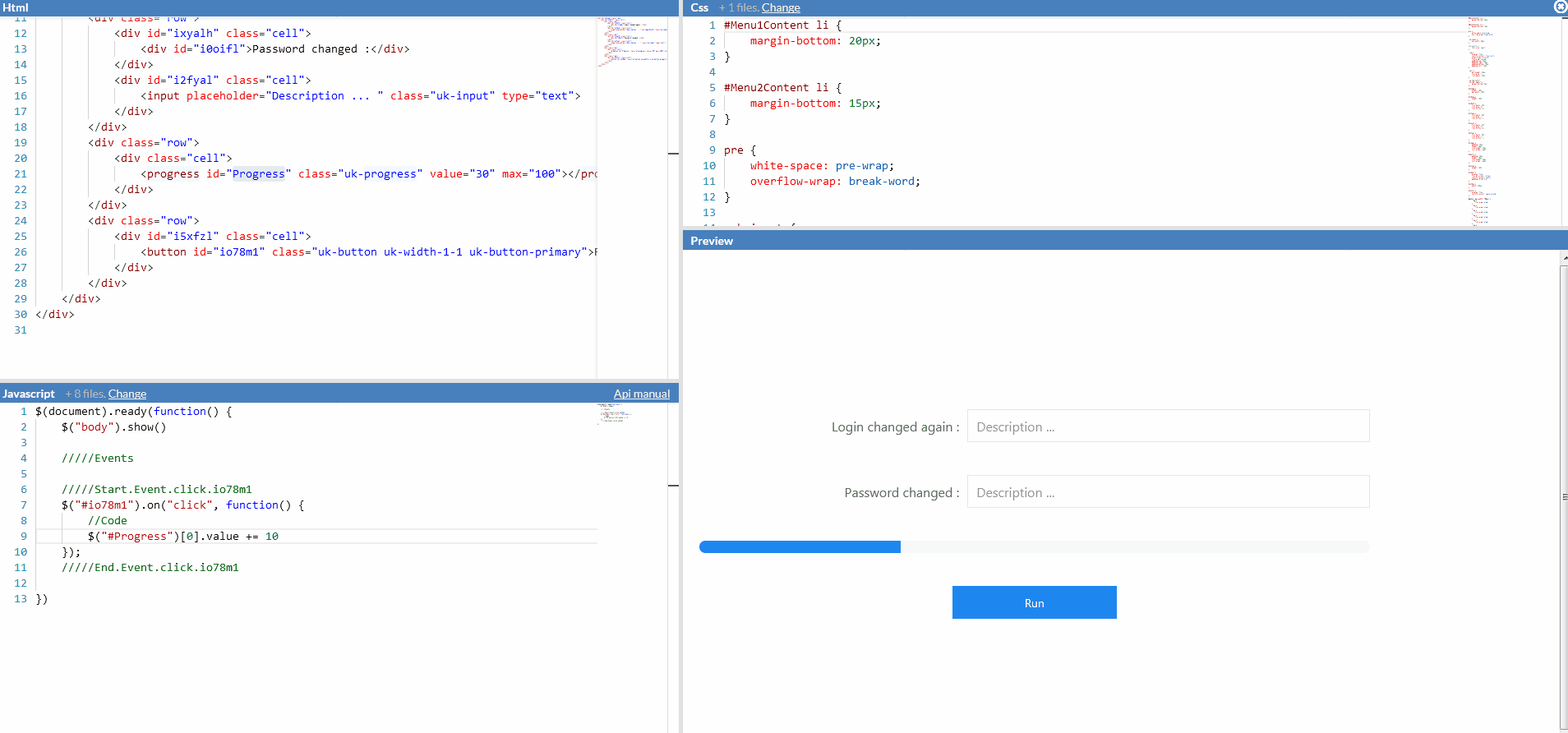Click the Login changed again description field
Image resolution: width=1568 pixels, height=733 pixels.
click(1167, 426)
